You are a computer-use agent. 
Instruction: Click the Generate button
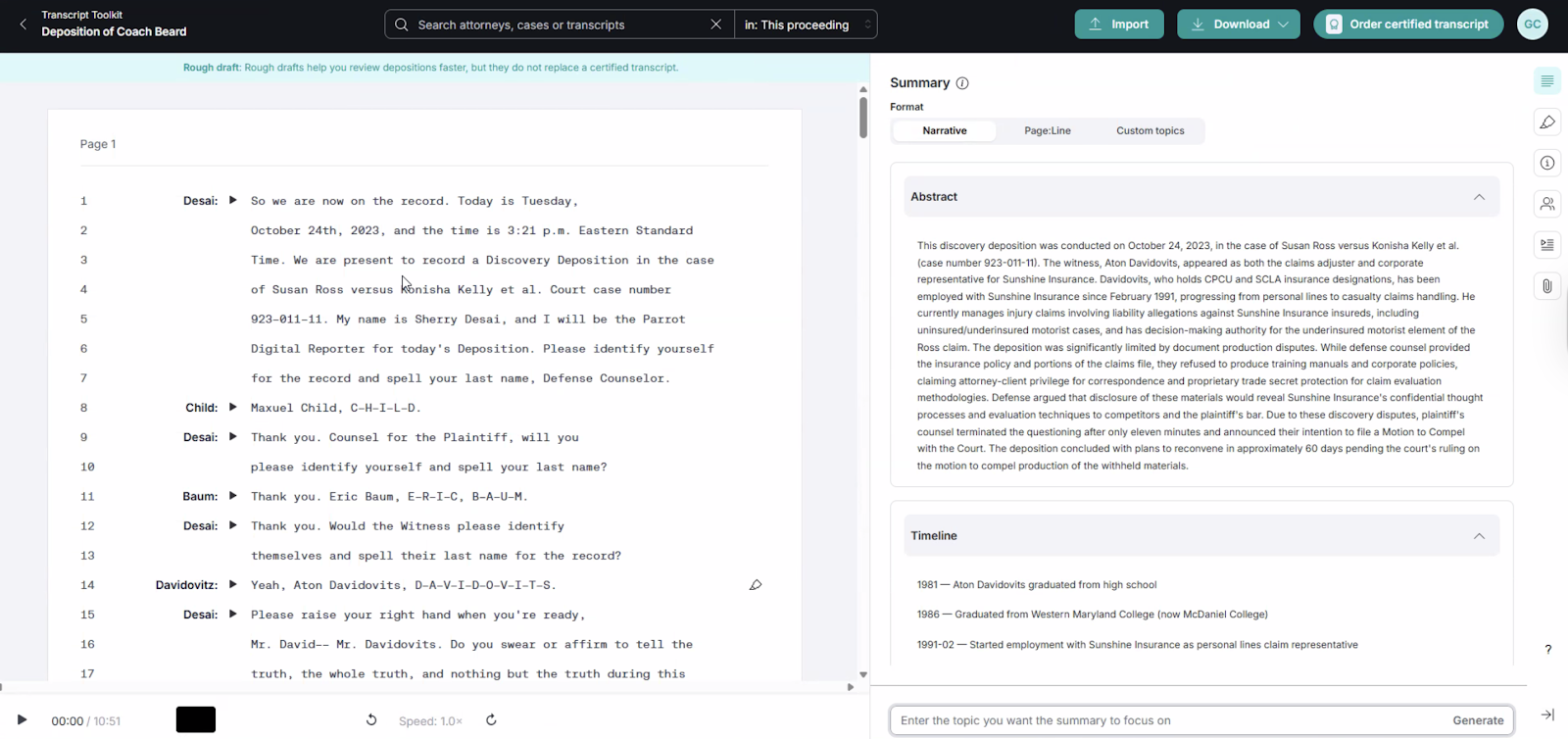(x=1478, y=720)
